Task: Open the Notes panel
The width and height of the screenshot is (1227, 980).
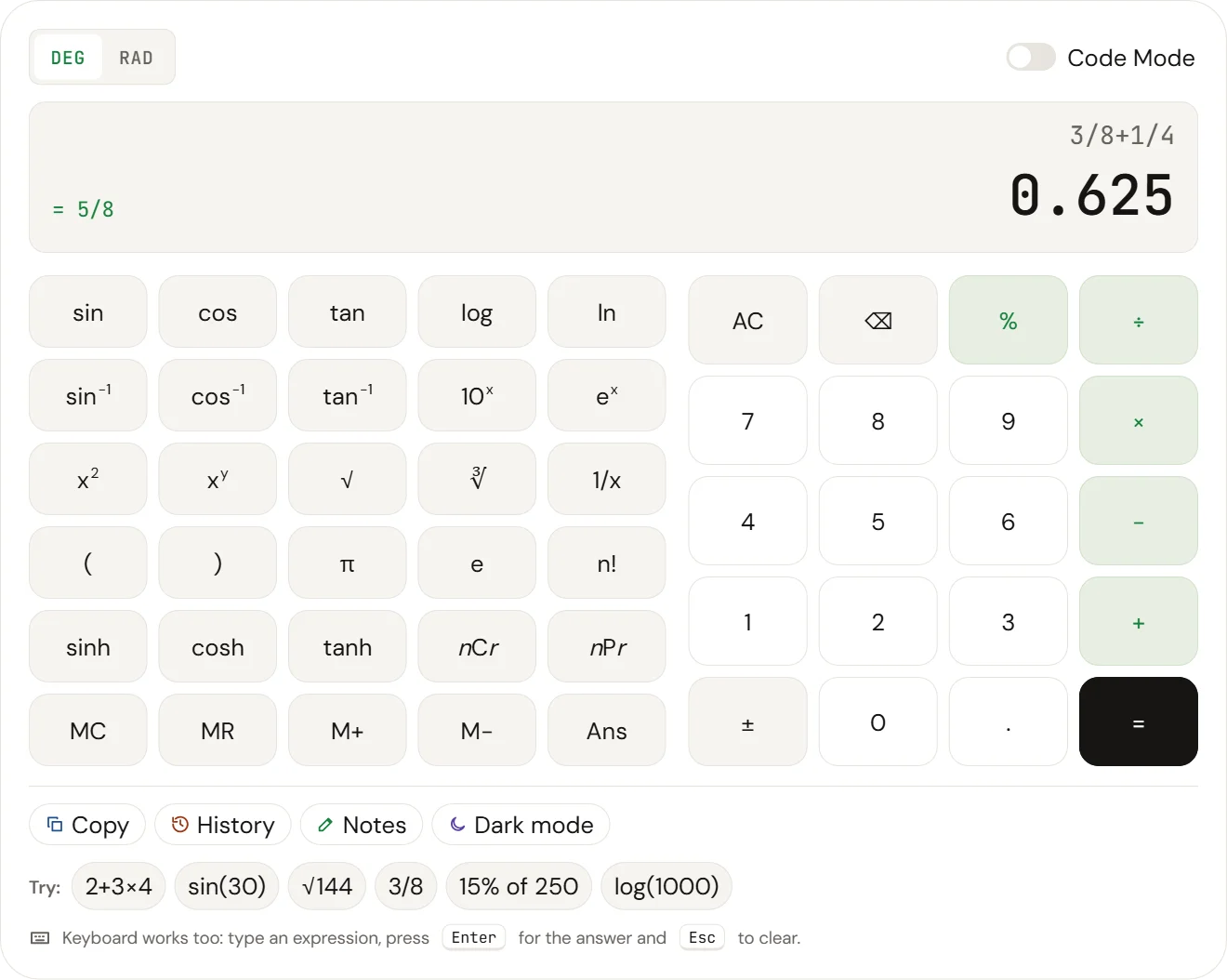Action: click(x=362, y=825)
